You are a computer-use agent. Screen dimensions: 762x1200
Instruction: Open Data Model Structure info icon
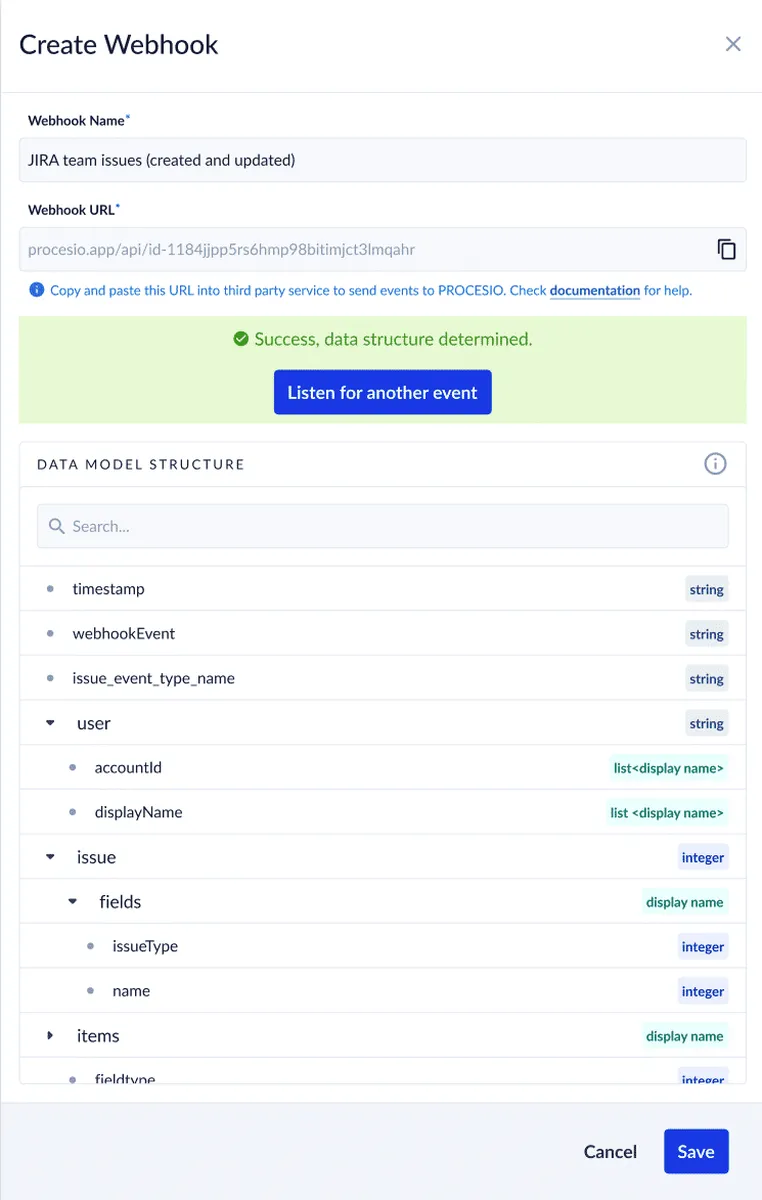tap(715, 464)
